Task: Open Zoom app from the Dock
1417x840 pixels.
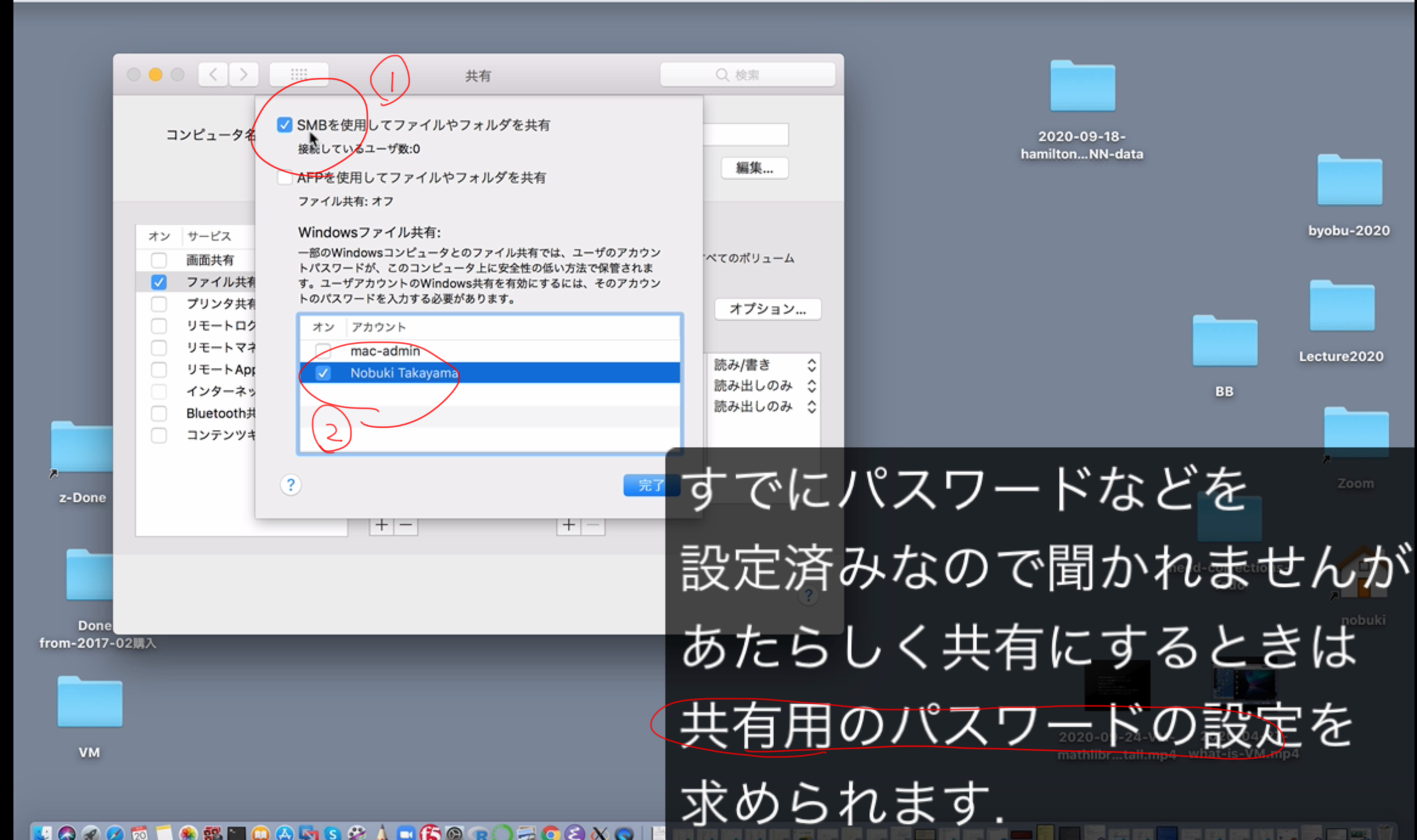Action: (x=406, y=833)
